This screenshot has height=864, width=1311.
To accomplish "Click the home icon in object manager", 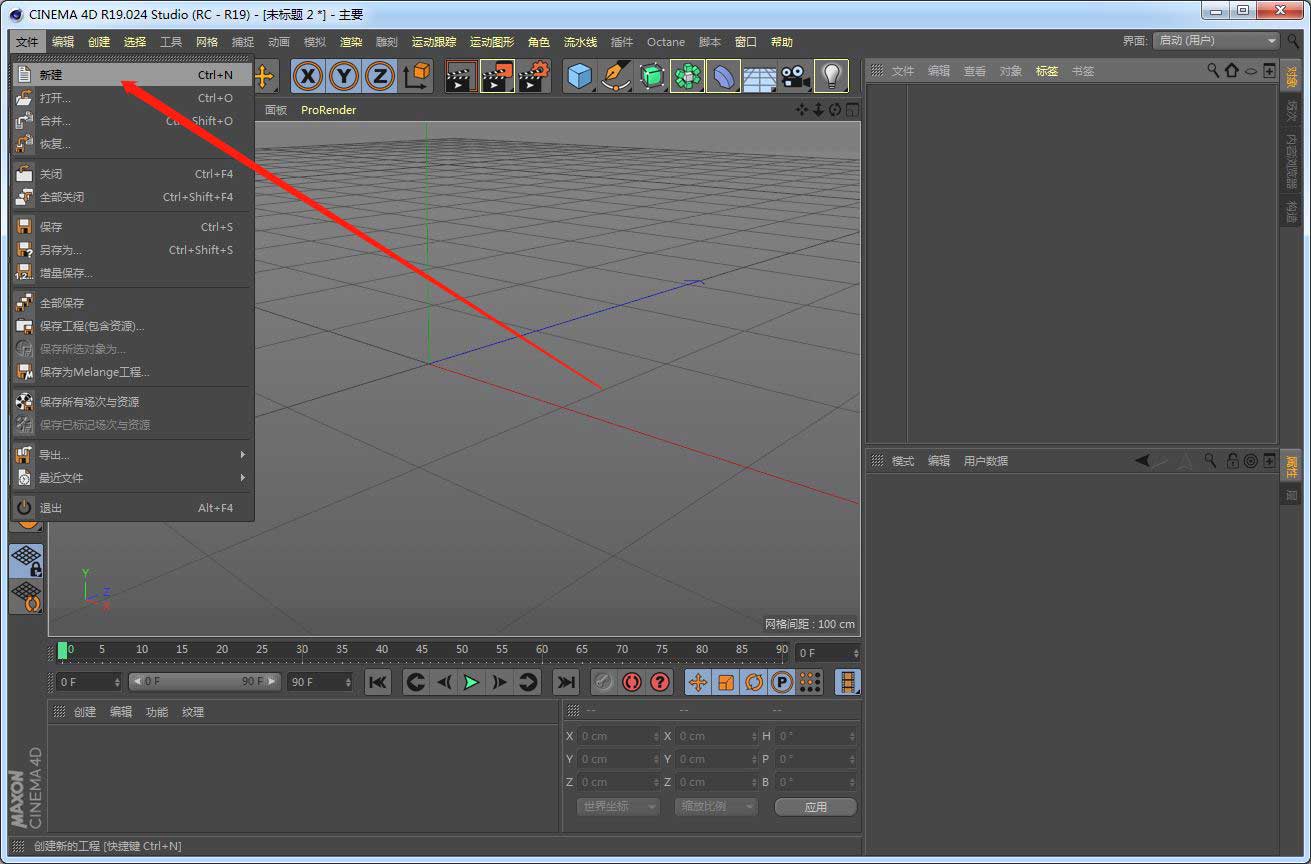I will (x=1231, y=70).
